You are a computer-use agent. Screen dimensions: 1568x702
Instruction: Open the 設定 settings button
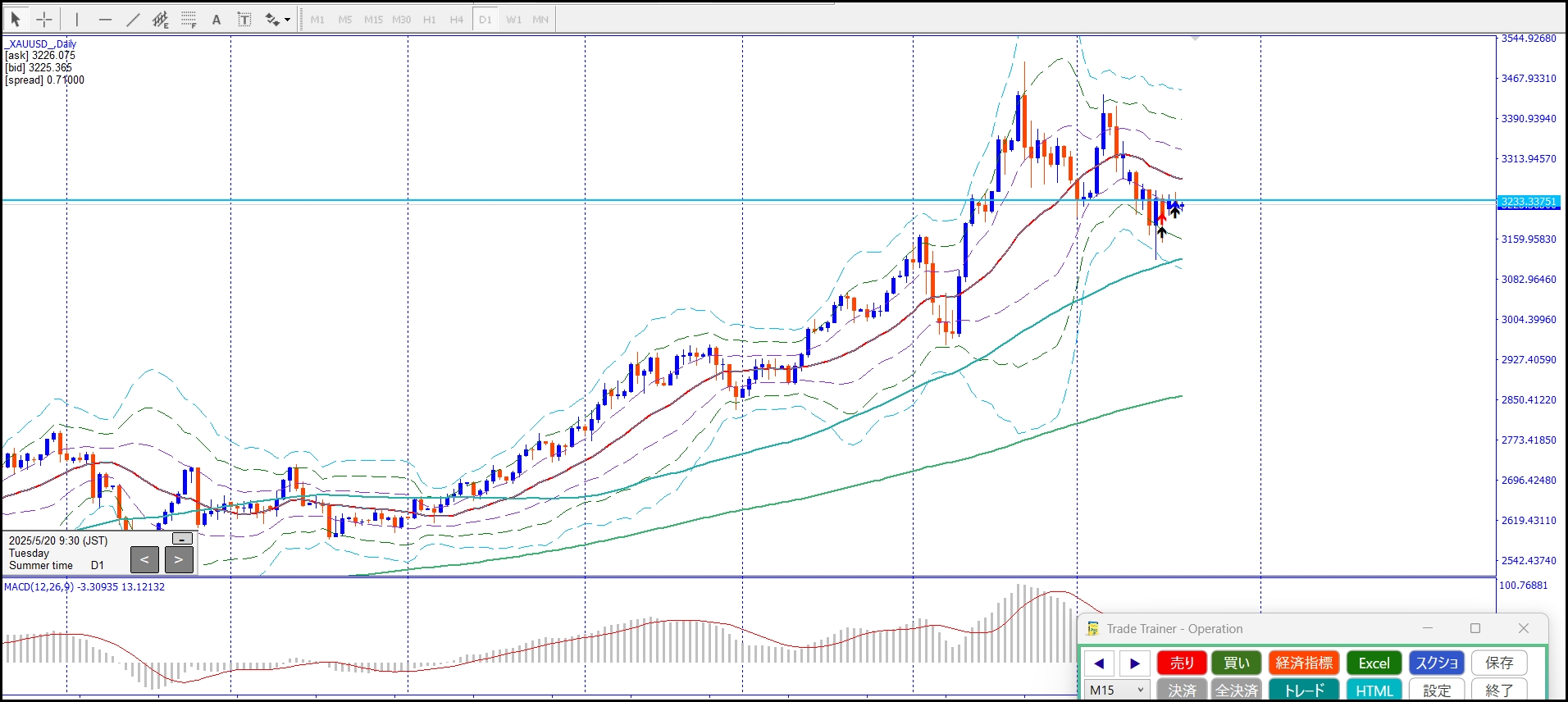tap(1437, 690)
